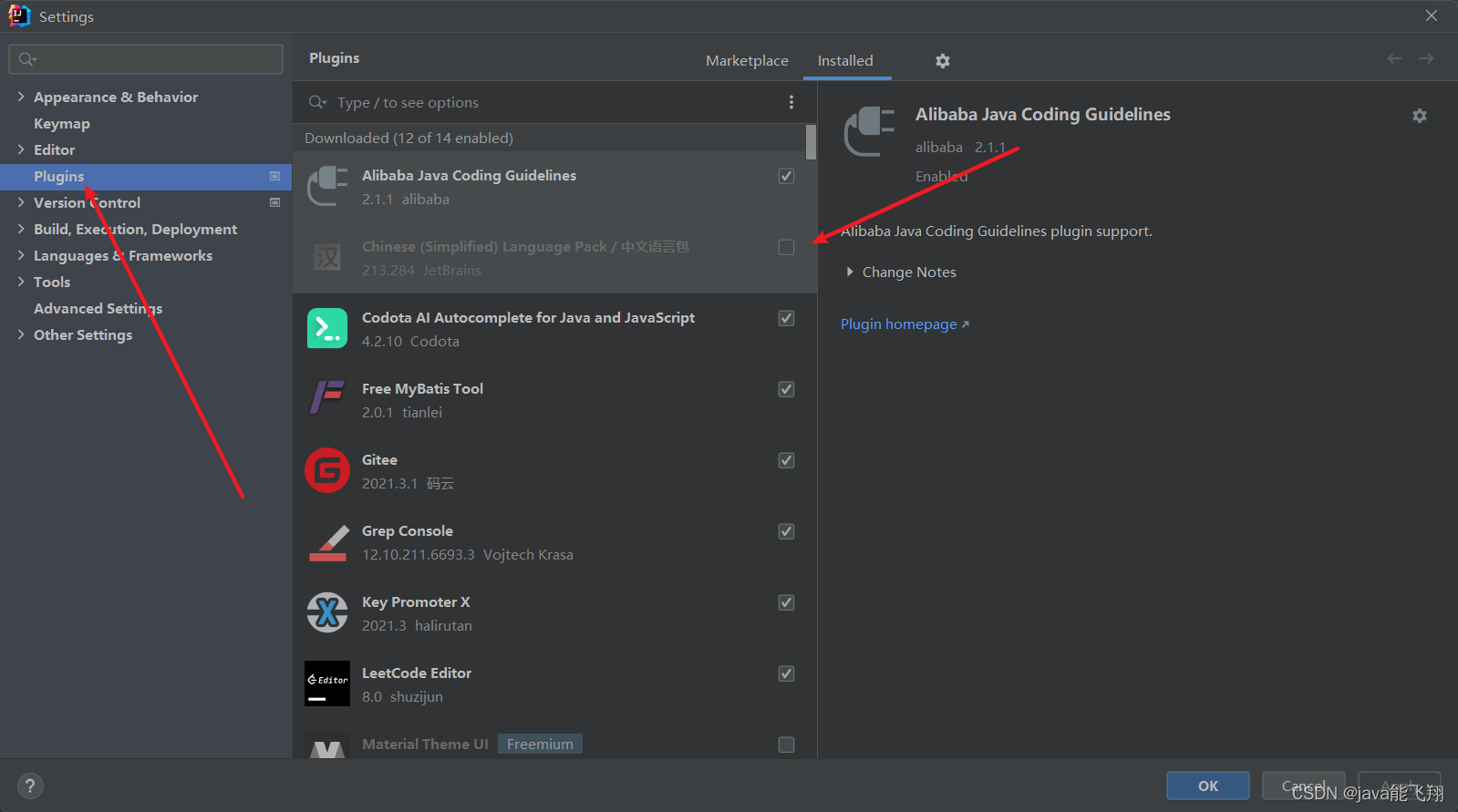Expand the Other Settings node
The width and height of the screenshot is (1458, 812).
coord(21,334)
